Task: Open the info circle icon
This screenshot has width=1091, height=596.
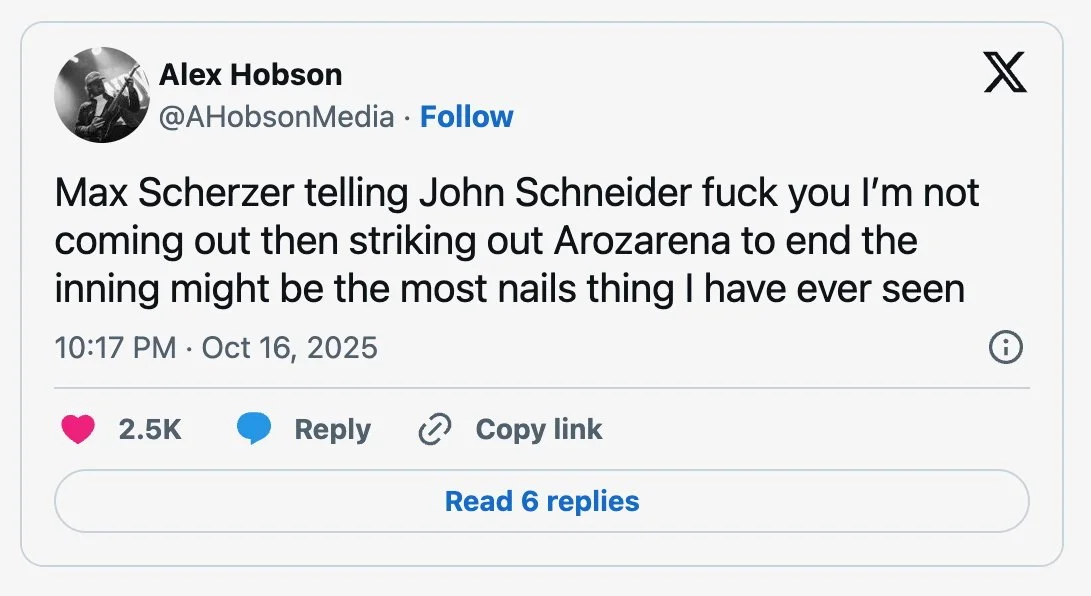Action: coord(1005,348)
